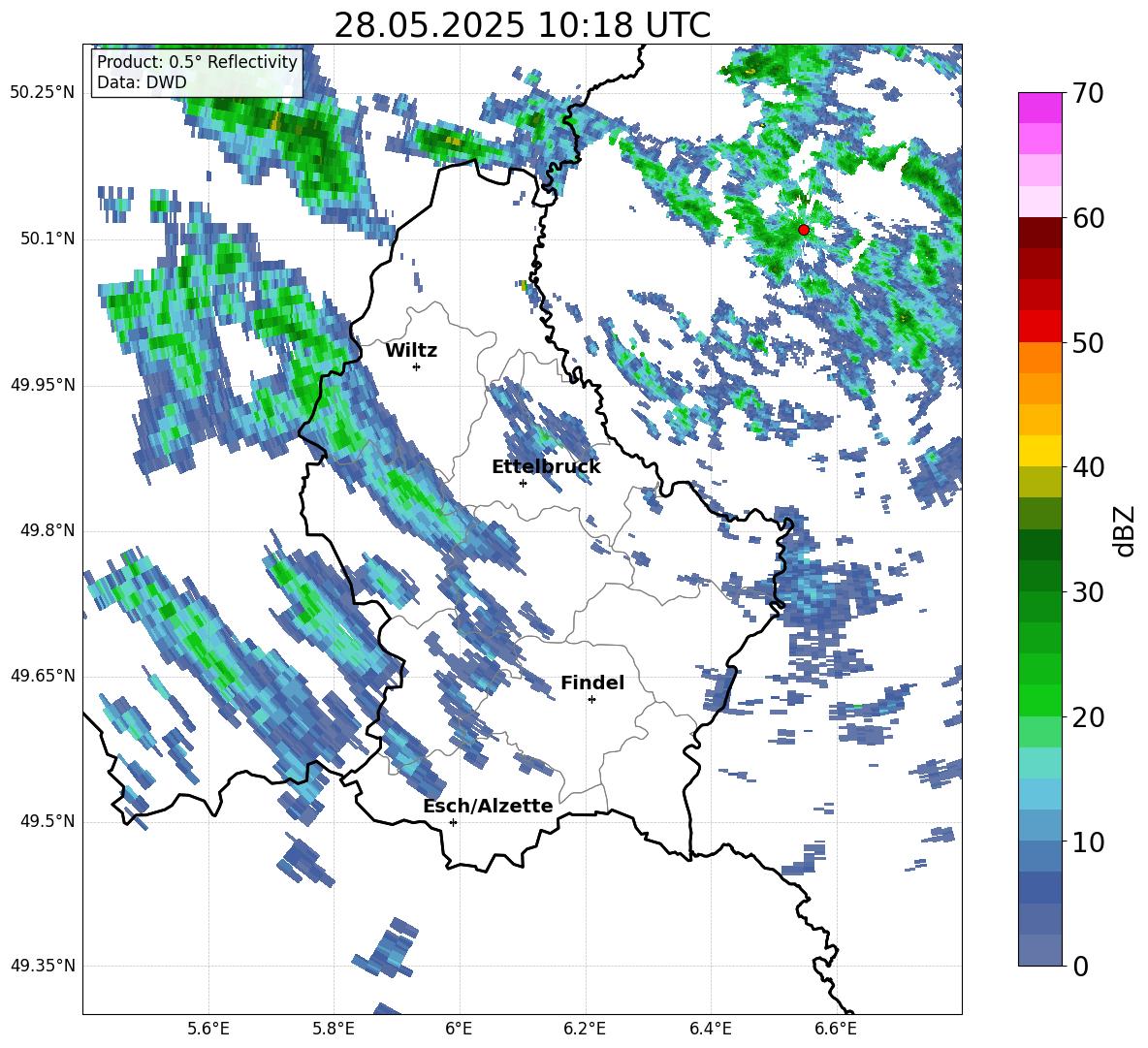Click the Findel city label
The width and height of the screenshot is (1148, 1048).
point(592,683)
